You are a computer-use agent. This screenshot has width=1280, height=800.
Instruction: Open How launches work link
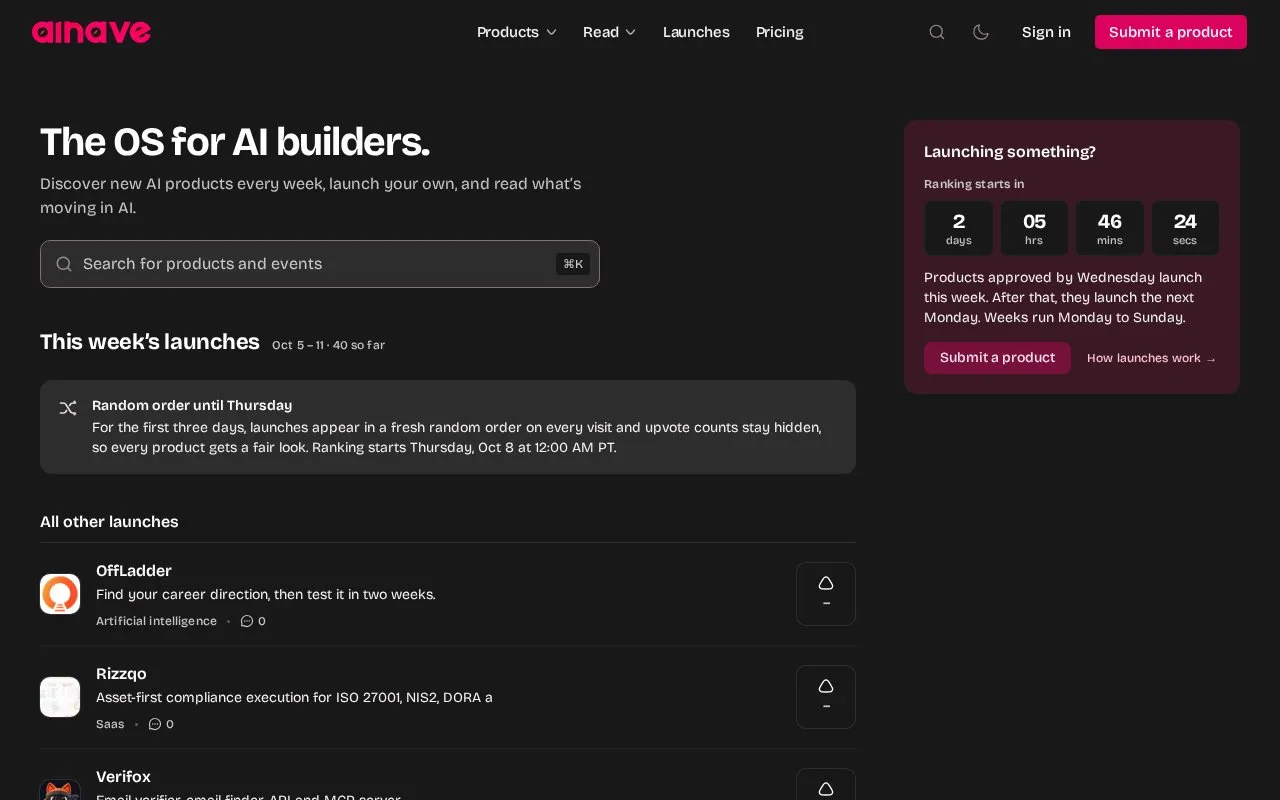[x=1152, y=358]
